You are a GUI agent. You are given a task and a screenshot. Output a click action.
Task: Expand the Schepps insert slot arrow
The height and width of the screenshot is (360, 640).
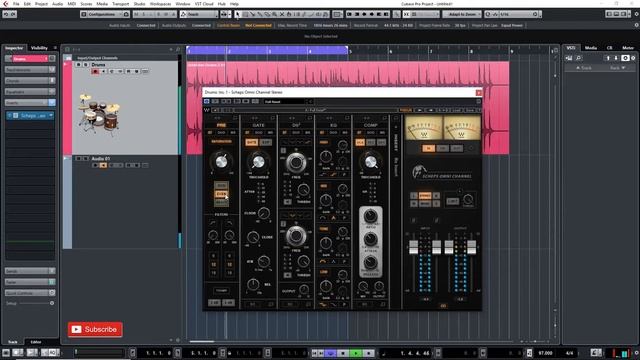pos(51,116)
